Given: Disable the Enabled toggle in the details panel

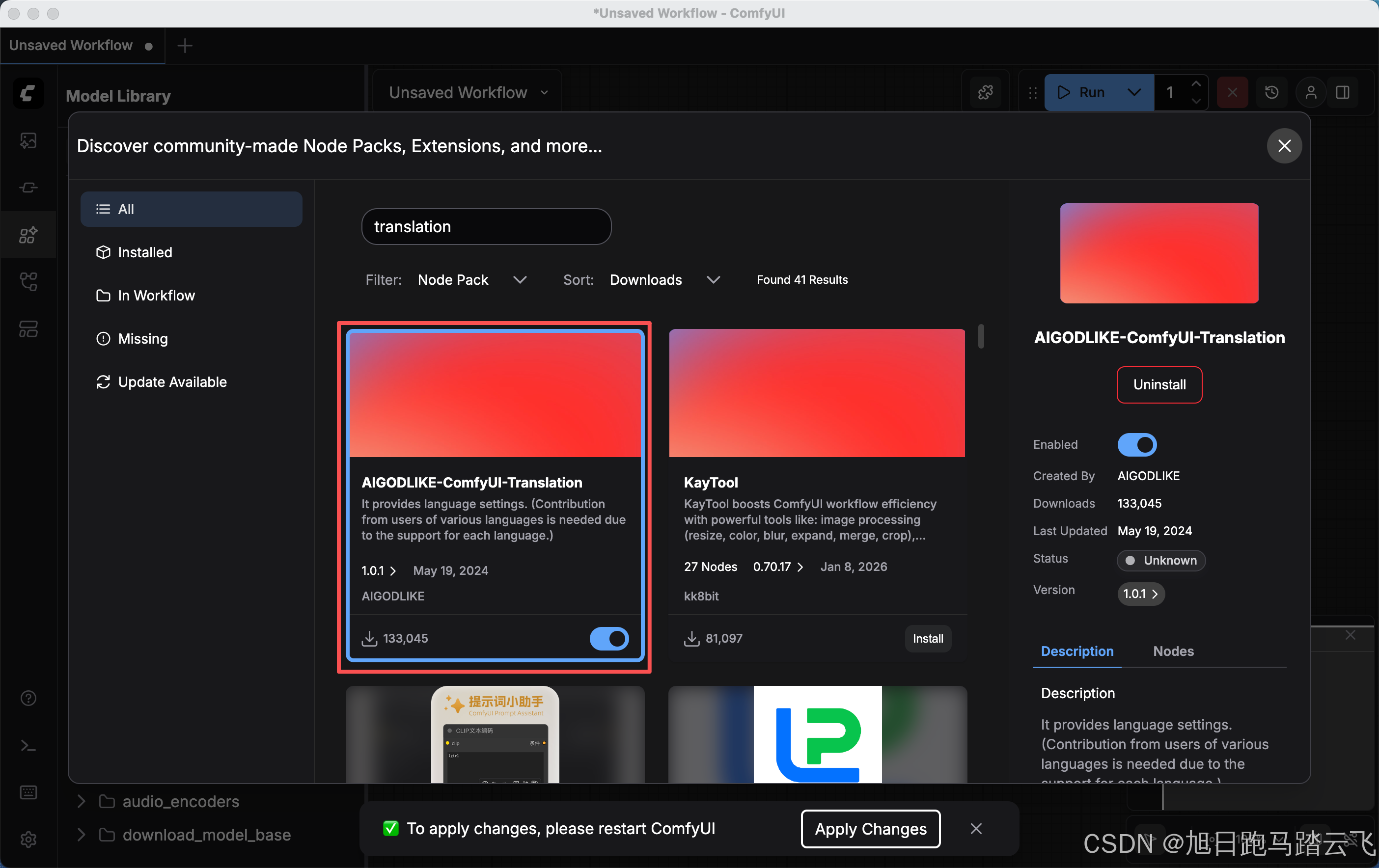Looking at the screenshot, I should (1137, 445).
